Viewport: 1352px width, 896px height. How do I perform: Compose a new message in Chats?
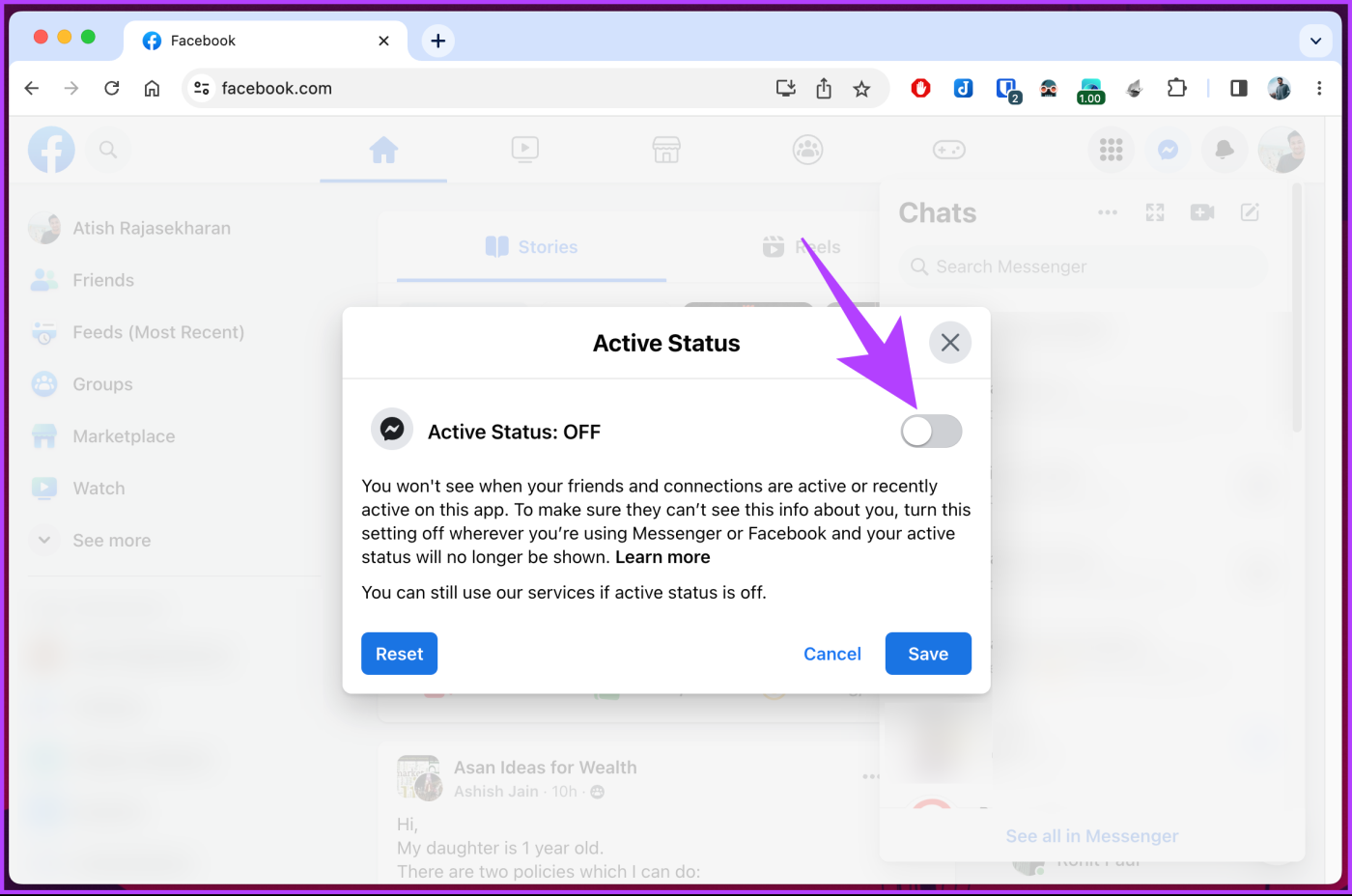tap(1250, 212)
